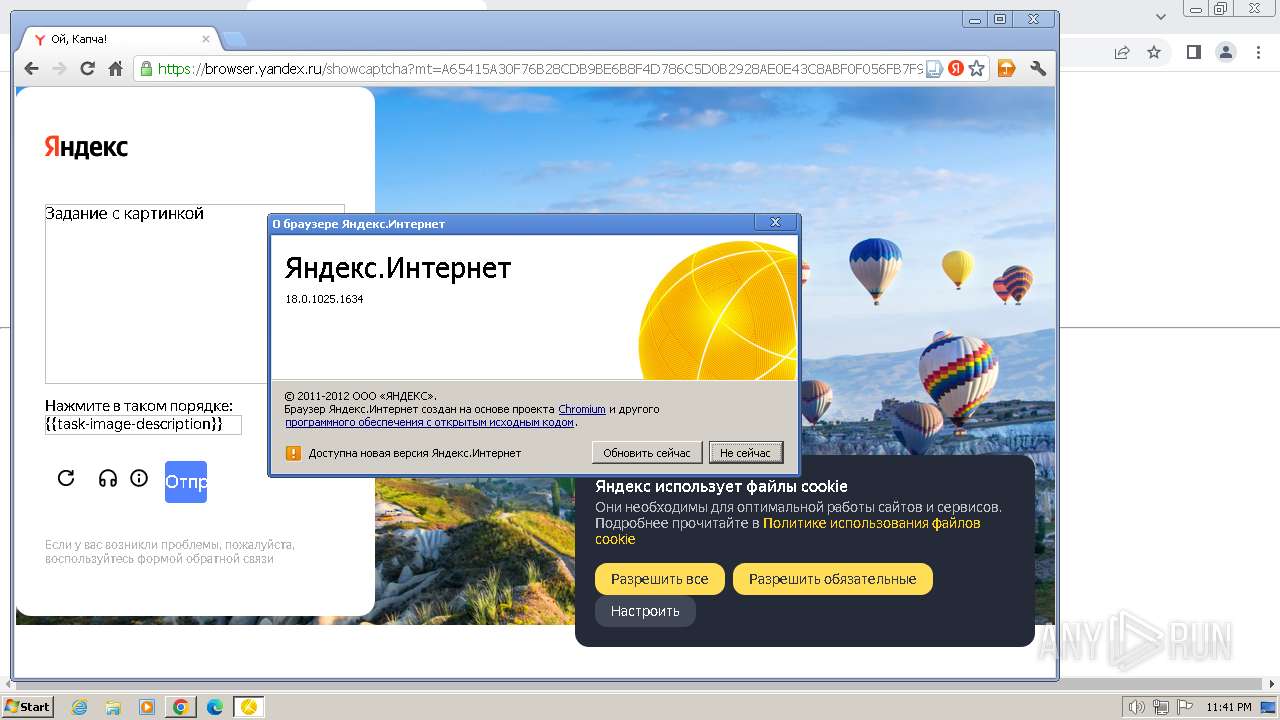Click Chrome's share page icon in background window
This screenshot has width=1280, height=720.
pos(1122,52)
